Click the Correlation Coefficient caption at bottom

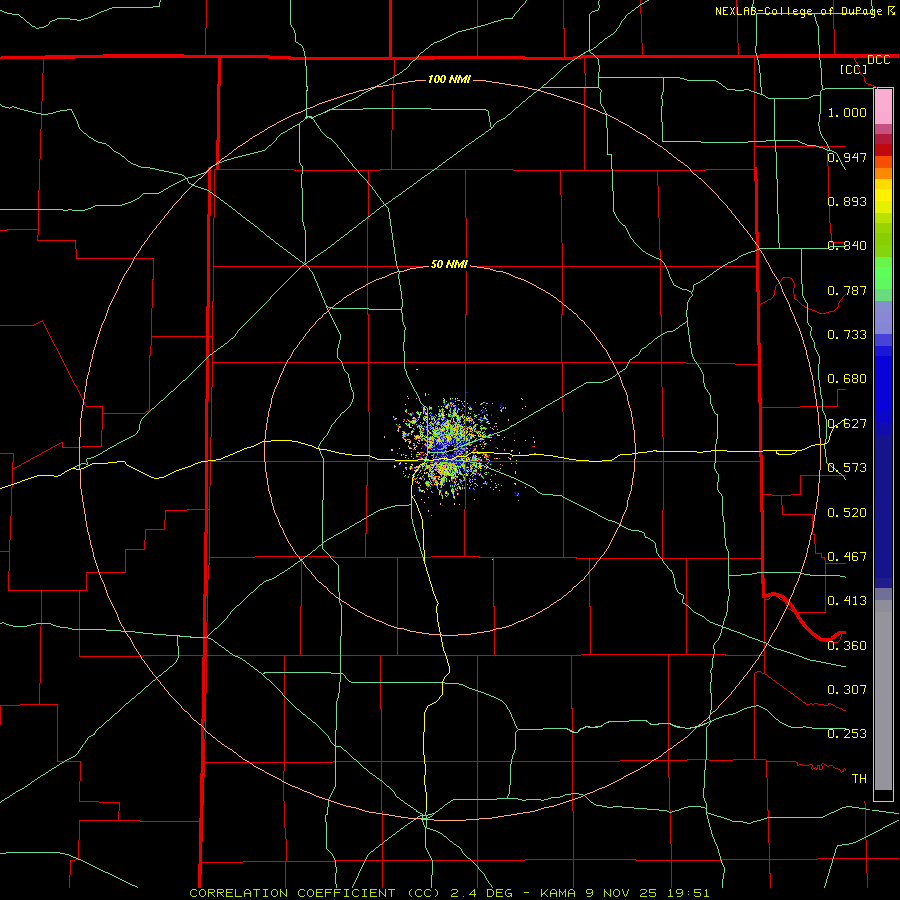point(449,893)
